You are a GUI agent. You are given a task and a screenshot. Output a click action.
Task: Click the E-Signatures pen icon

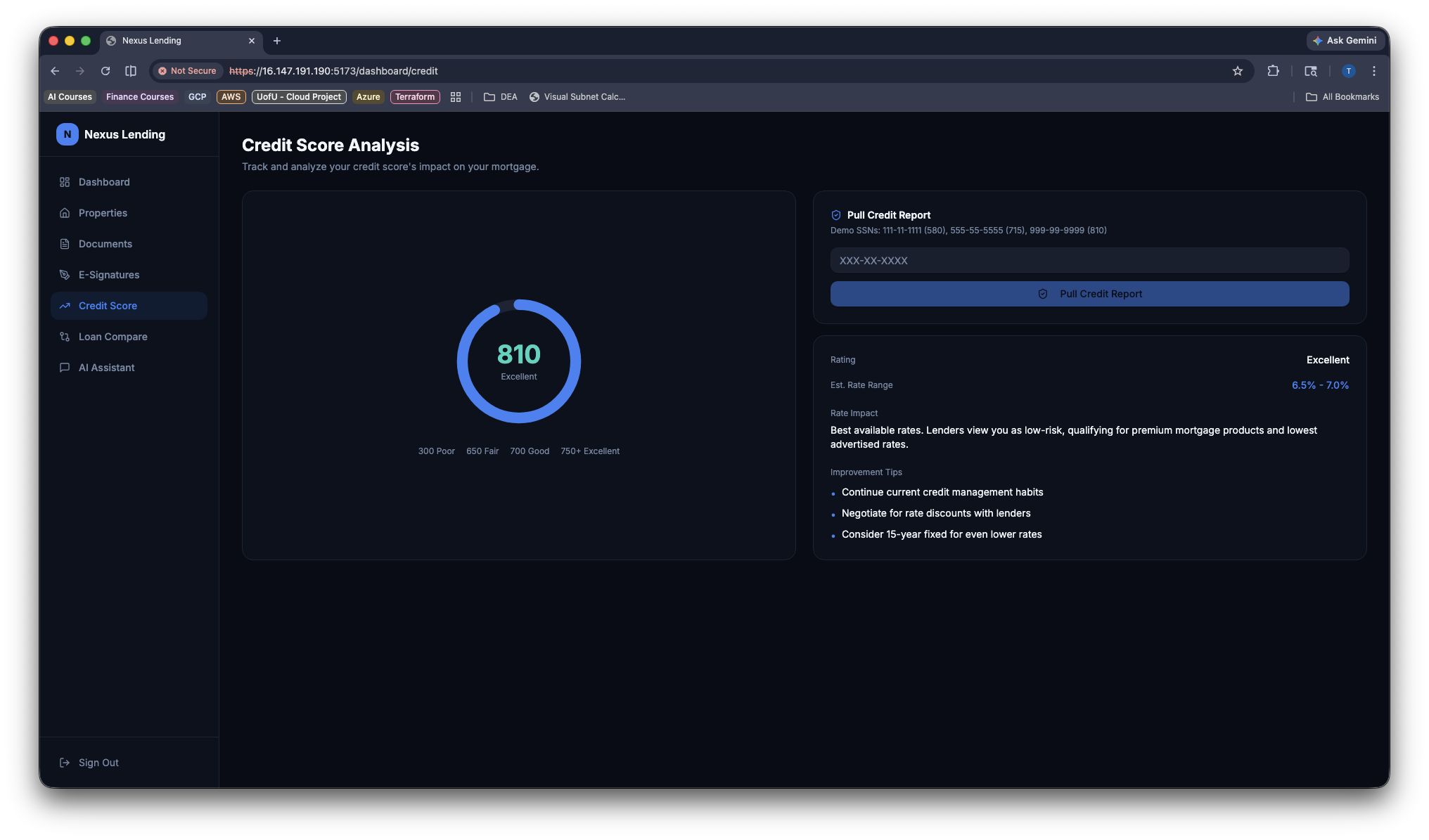tap(65, 275)
